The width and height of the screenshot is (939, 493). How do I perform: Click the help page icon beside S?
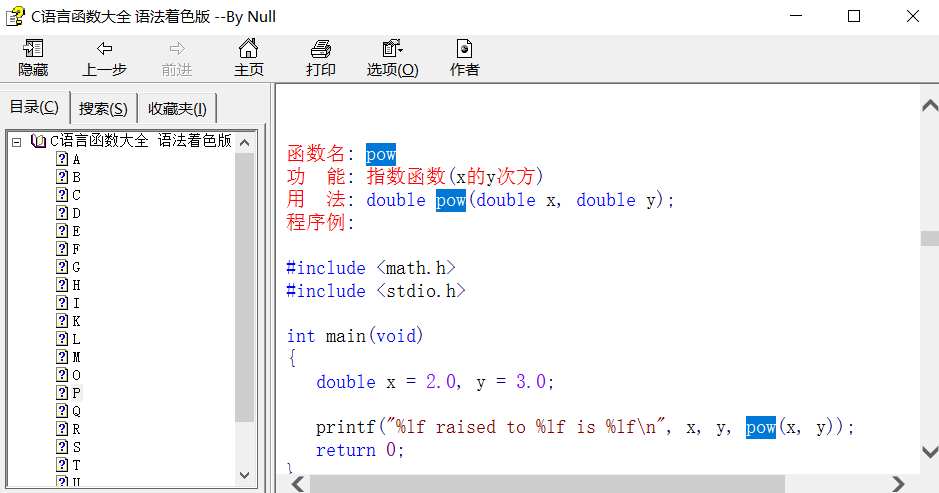click(62, 446)
